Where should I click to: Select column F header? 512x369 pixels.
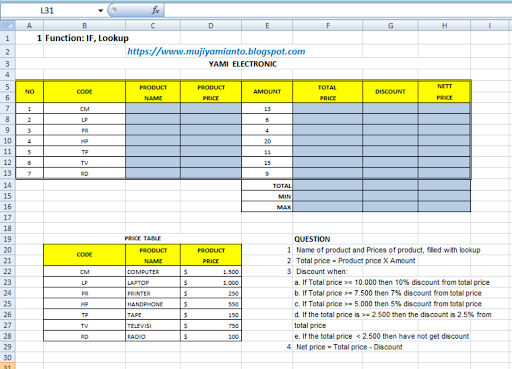[x=327, y=26]
